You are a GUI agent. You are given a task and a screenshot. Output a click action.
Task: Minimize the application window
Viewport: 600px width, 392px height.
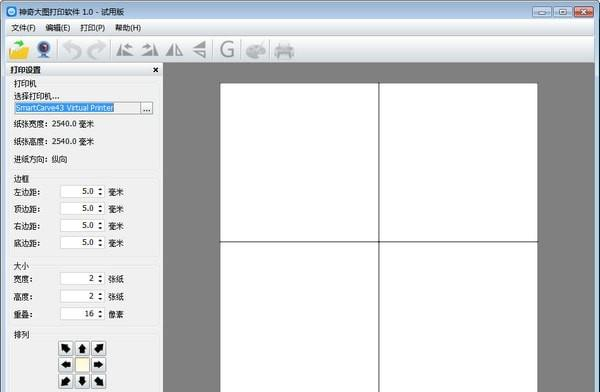[x=542, y=12]
